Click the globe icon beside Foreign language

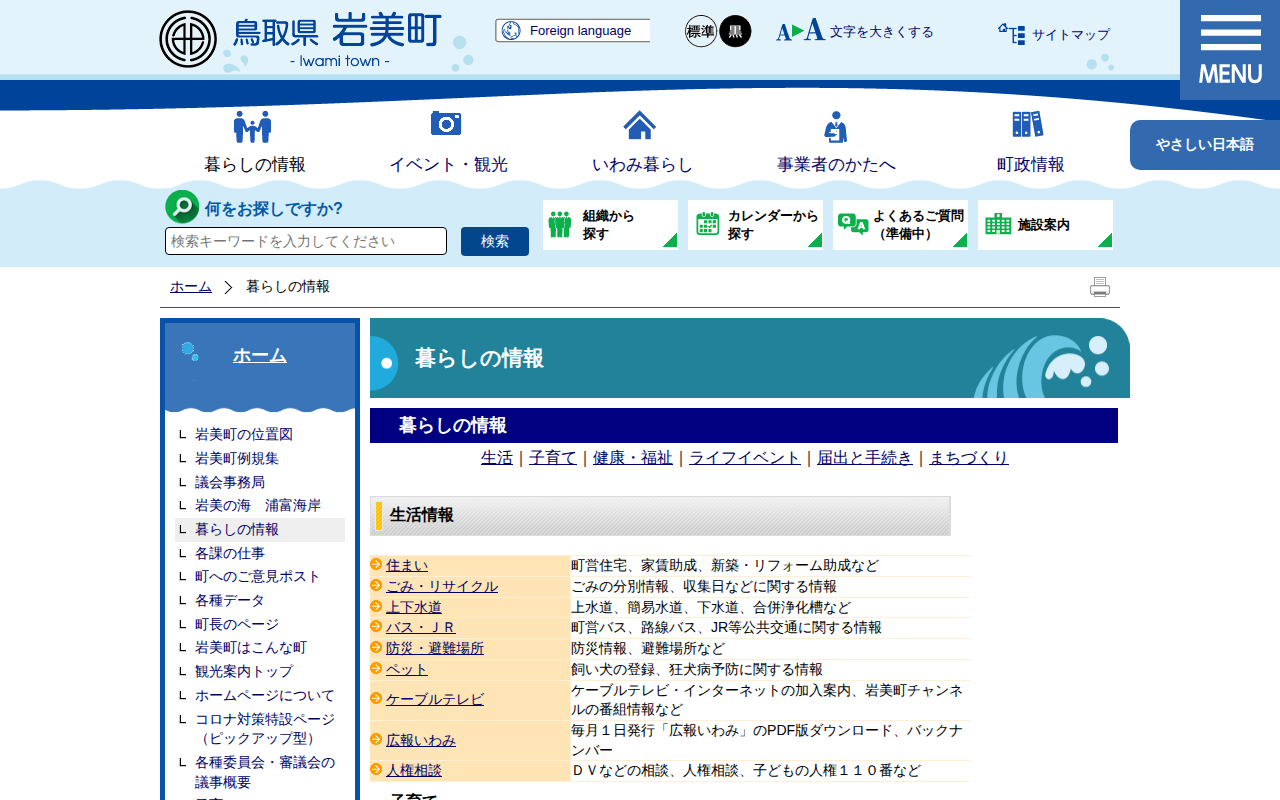point(511,31)
